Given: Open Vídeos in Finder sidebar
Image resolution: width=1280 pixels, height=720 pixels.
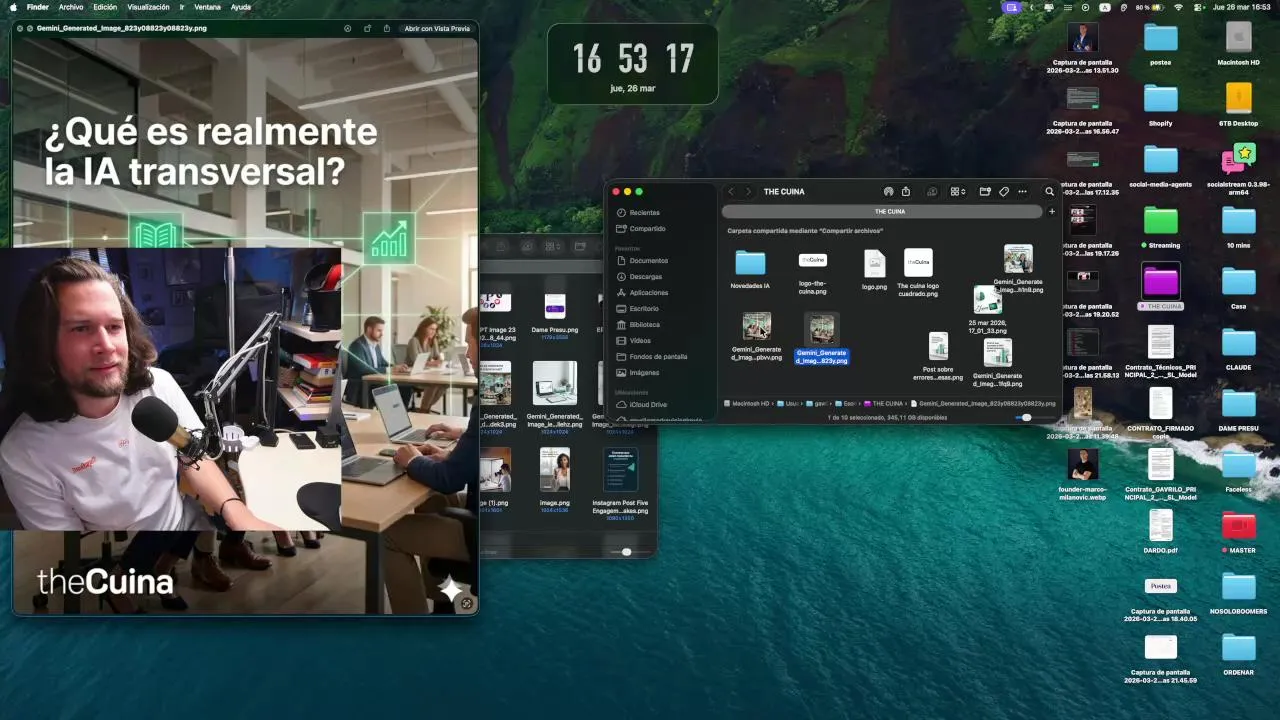Looking at the screenshot, I should point(633,341).
